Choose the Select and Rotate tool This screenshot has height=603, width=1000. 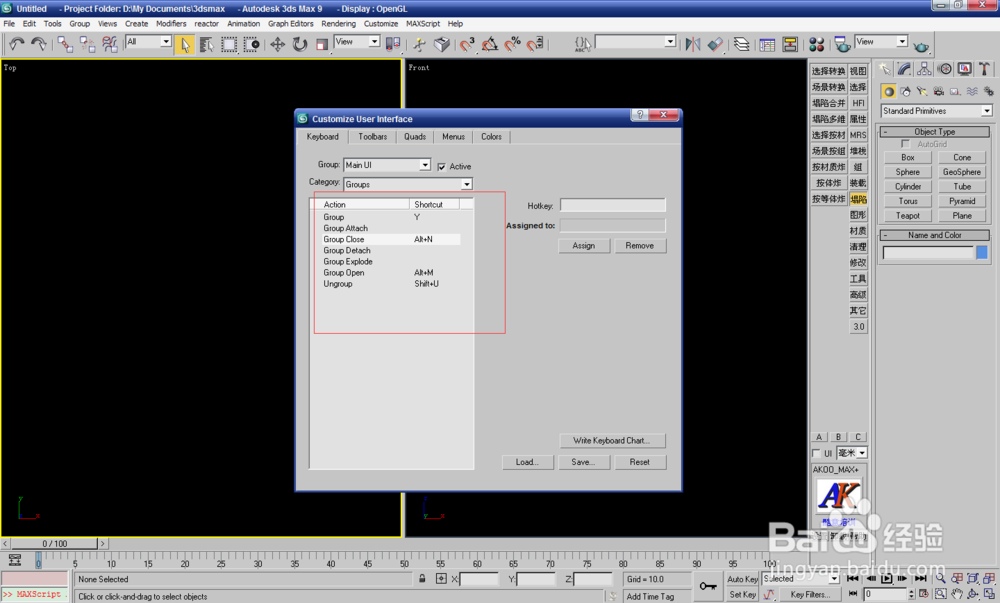(300, 44)
